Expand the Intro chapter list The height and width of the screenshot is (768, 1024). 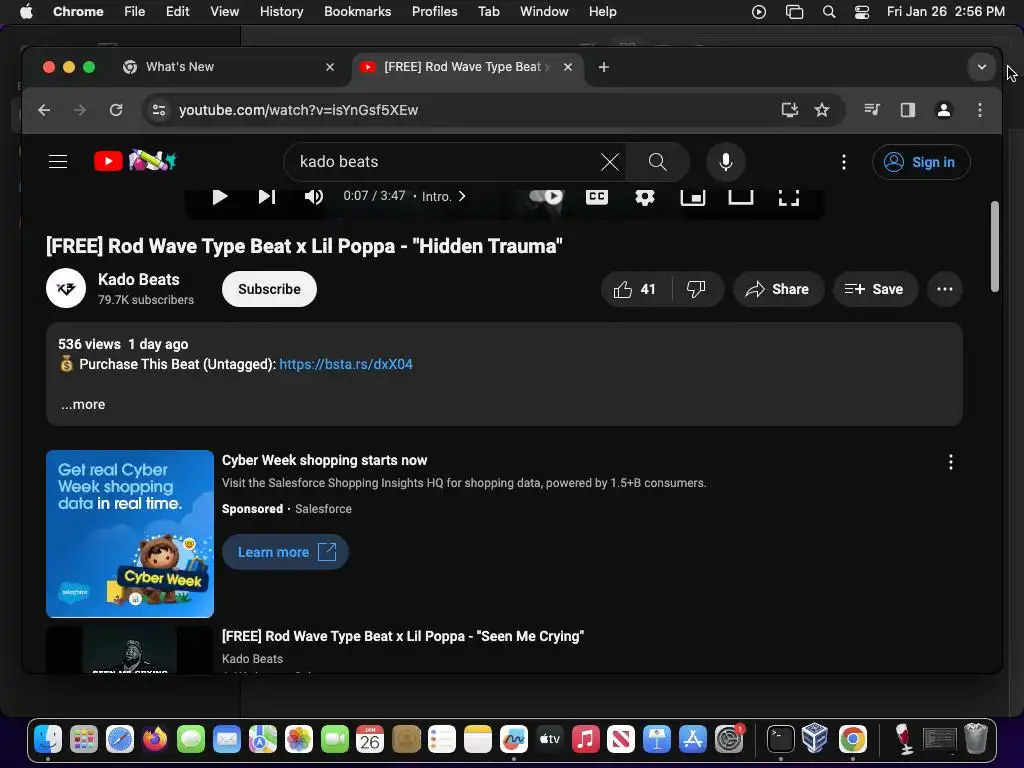tap(444, 197)
